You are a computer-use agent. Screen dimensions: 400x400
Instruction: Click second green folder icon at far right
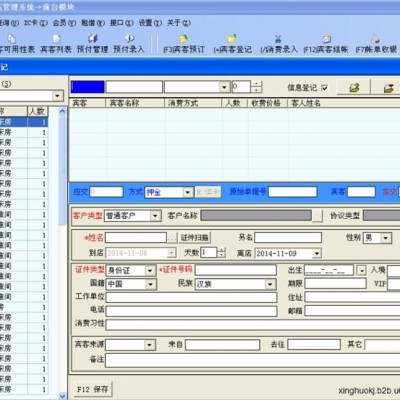[388, 88]
